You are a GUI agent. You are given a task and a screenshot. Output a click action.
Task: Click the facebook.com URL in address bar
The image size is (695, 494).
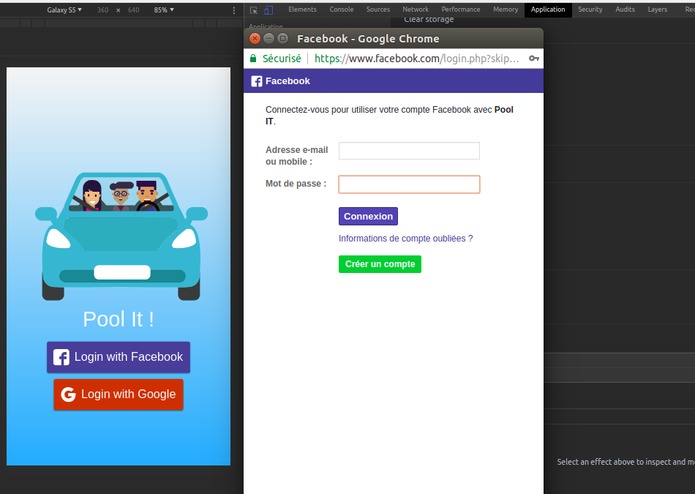[416, 58]
